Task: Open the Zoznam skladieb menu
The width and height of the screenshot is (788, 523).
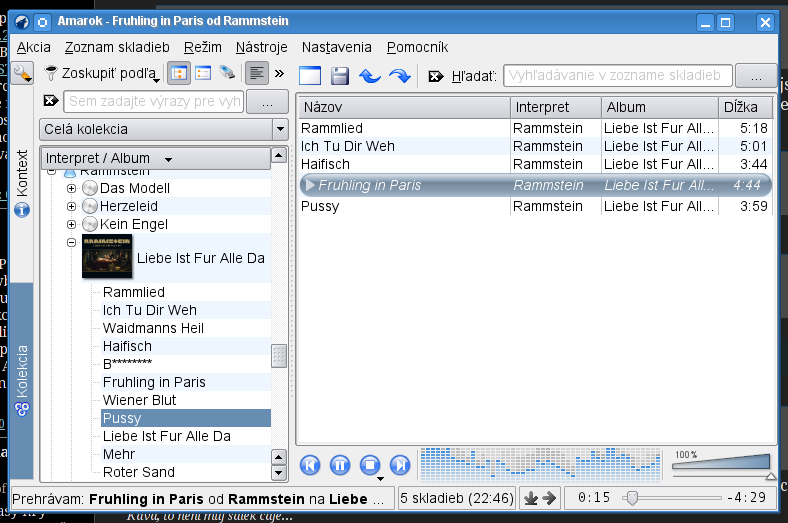Action: pos(117,47)
